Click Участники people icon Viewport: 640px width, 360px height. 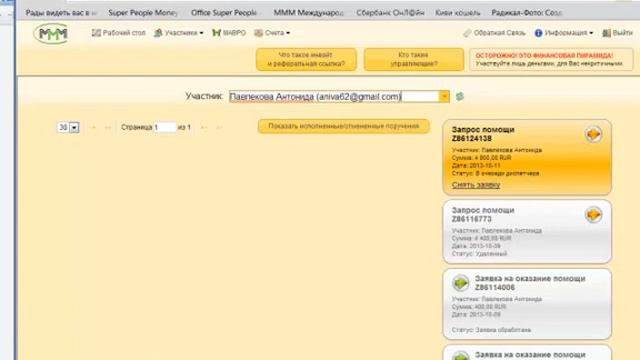158,33
